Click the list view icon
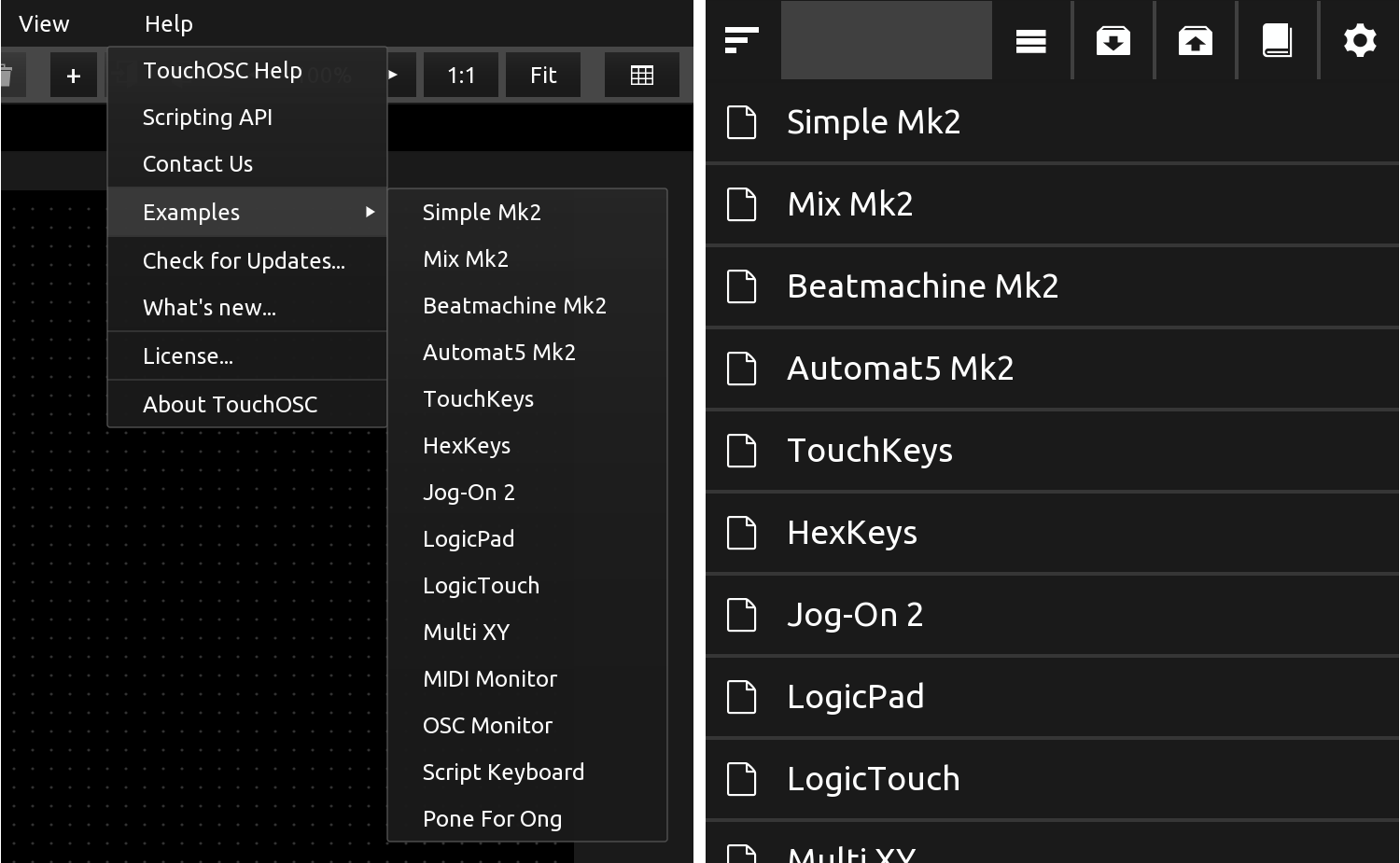The width and height of the screenshot is (1400, 863). [x=1030, y=41]
